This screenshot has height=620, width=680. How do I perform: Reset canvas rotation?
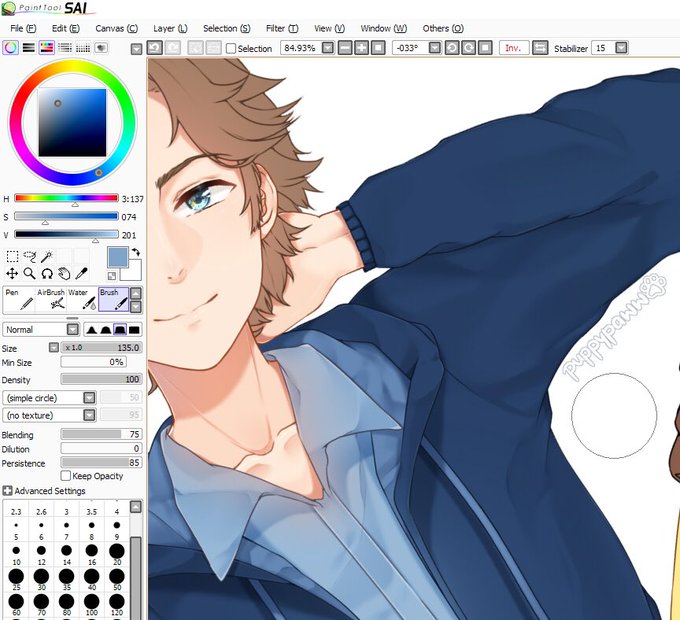485,48
